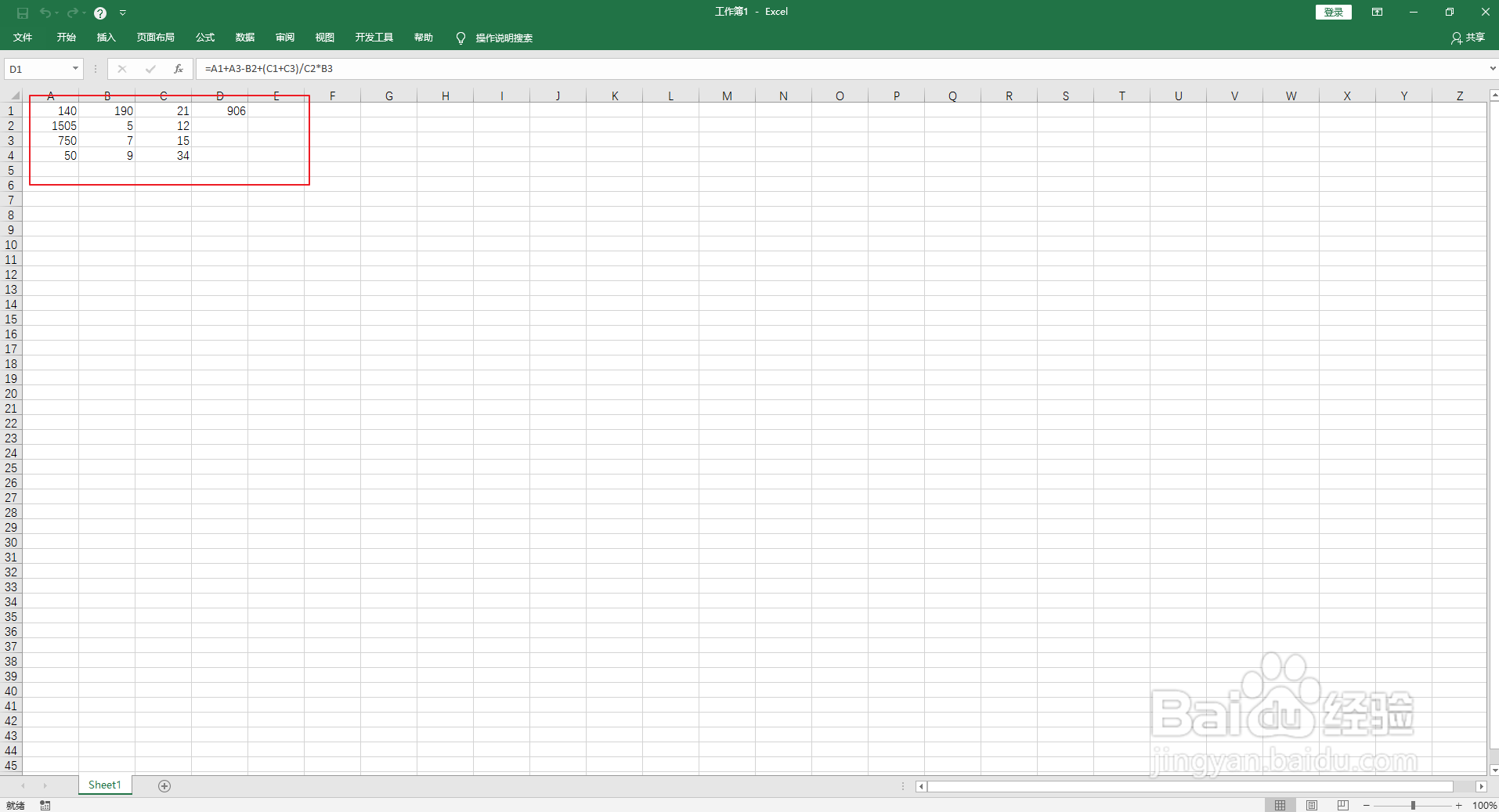Switch to the 视图 ribbon tab
Viewport: 1499px width, 812px height.
(x=325, y=38)
